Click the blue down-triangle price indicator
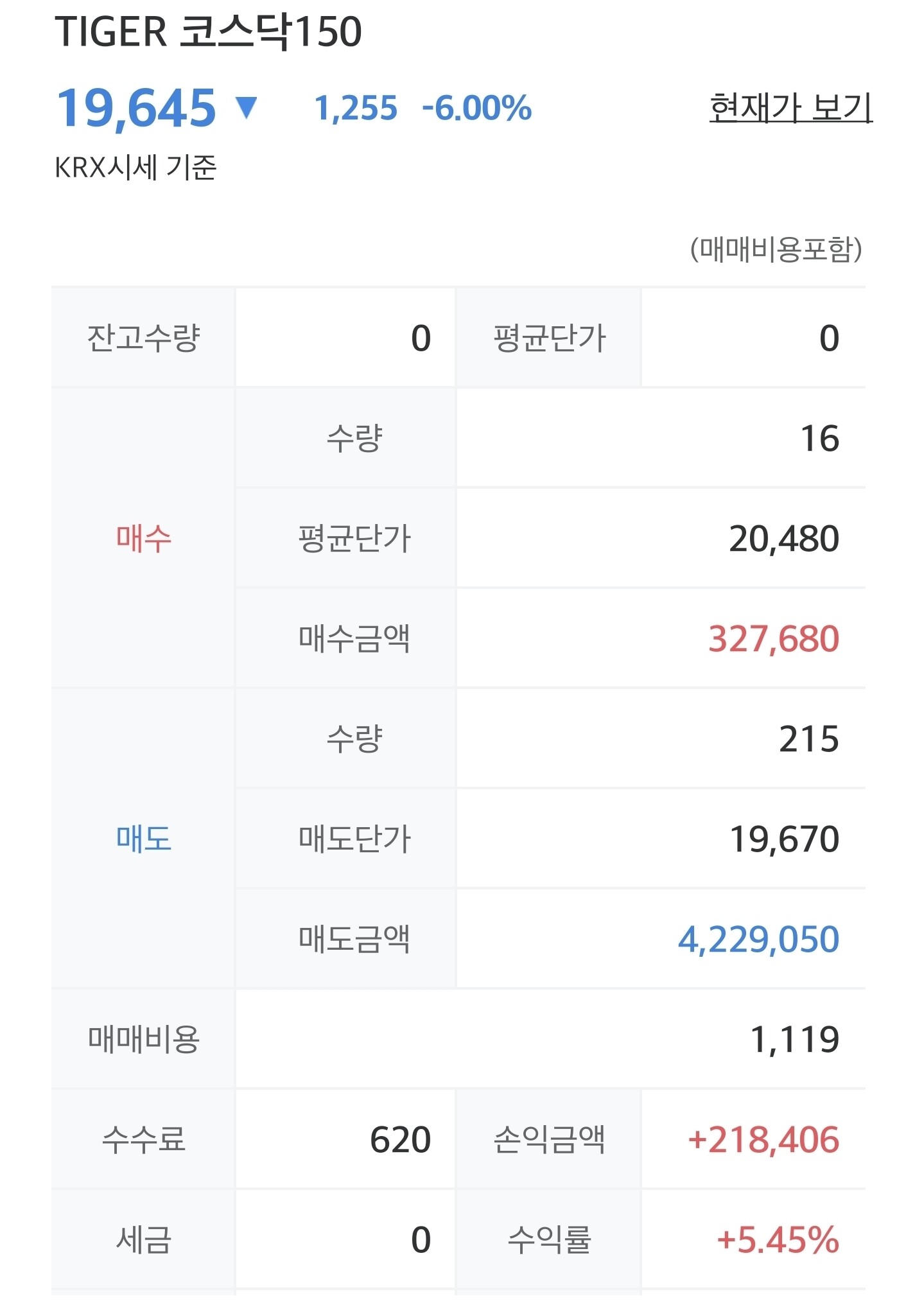Screen dimensions: 924x1303 pyautogui.click(x=247, y=107)
